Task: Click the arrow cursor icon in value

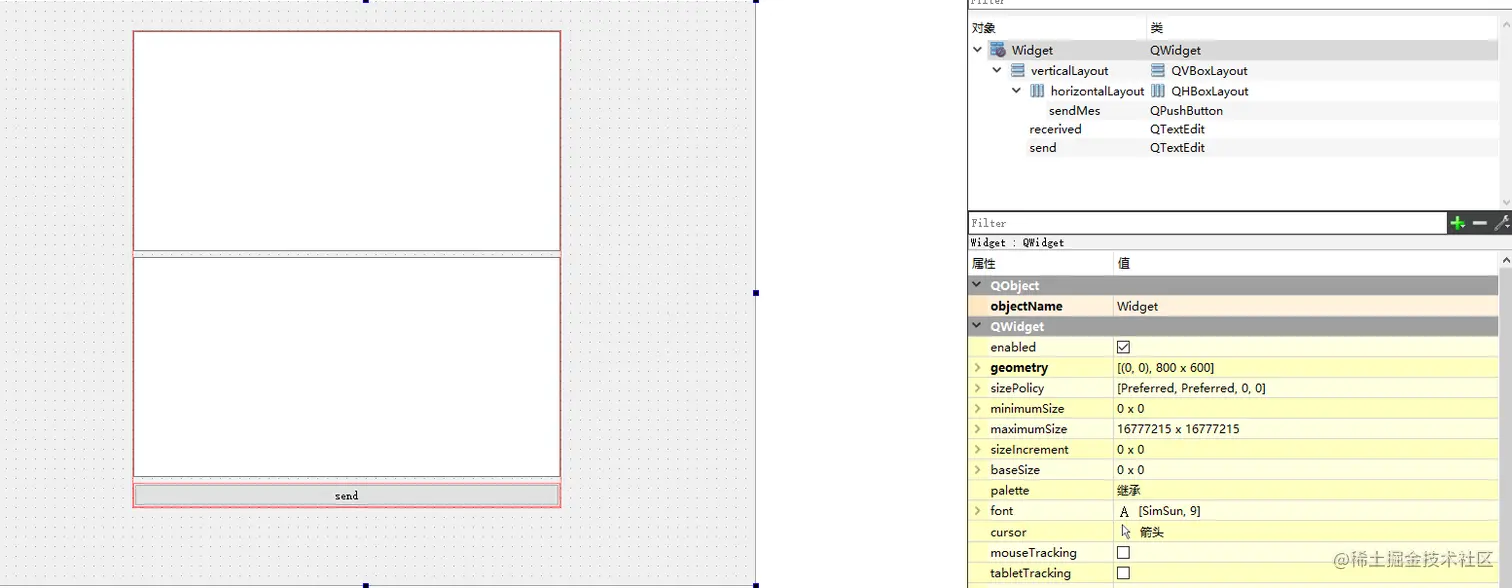Action: point(1126,532)
